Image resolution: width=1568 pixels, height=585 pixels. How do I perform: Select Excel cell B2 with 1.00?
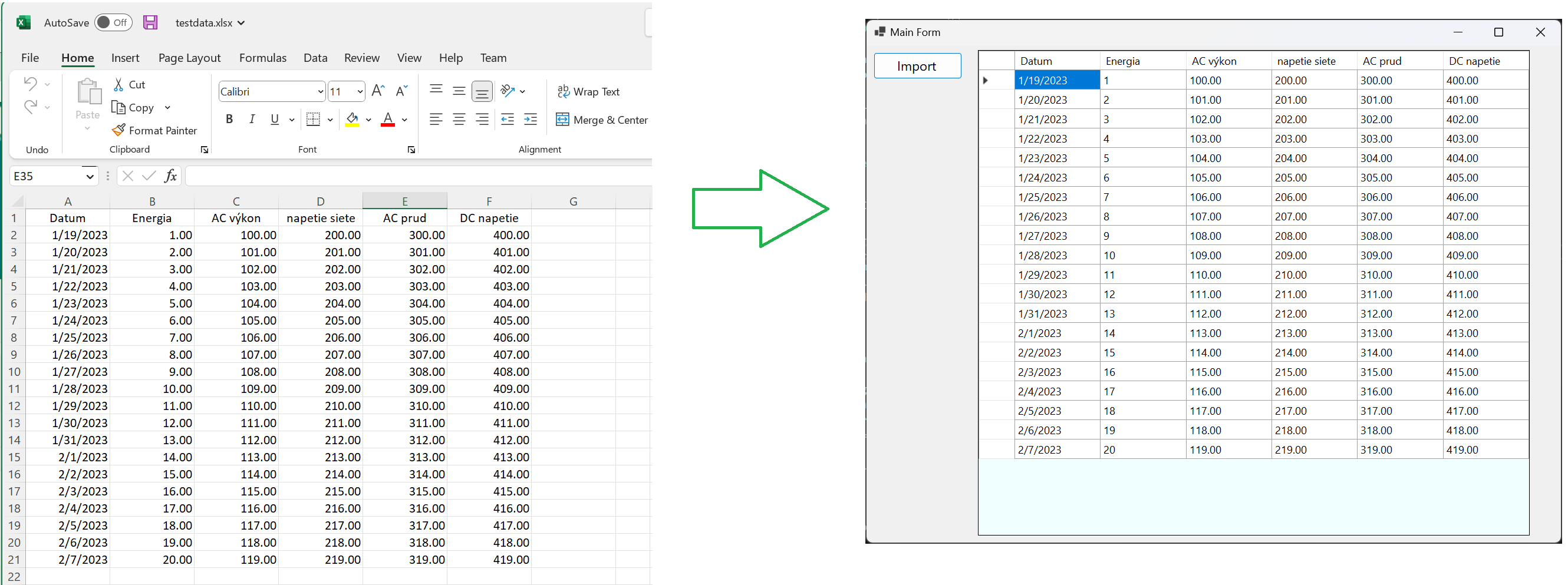coord(152,234)
